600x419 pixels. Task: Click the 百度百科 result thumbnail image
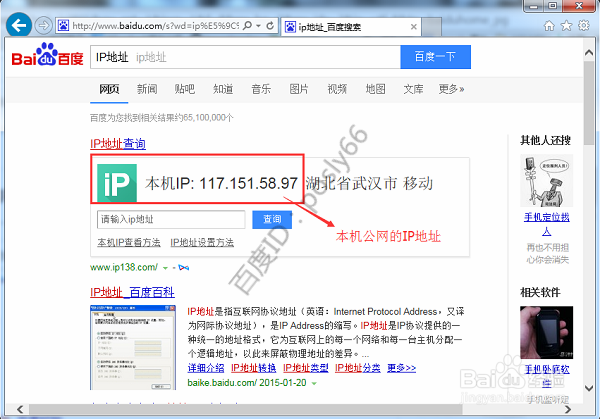pos(133,347)
